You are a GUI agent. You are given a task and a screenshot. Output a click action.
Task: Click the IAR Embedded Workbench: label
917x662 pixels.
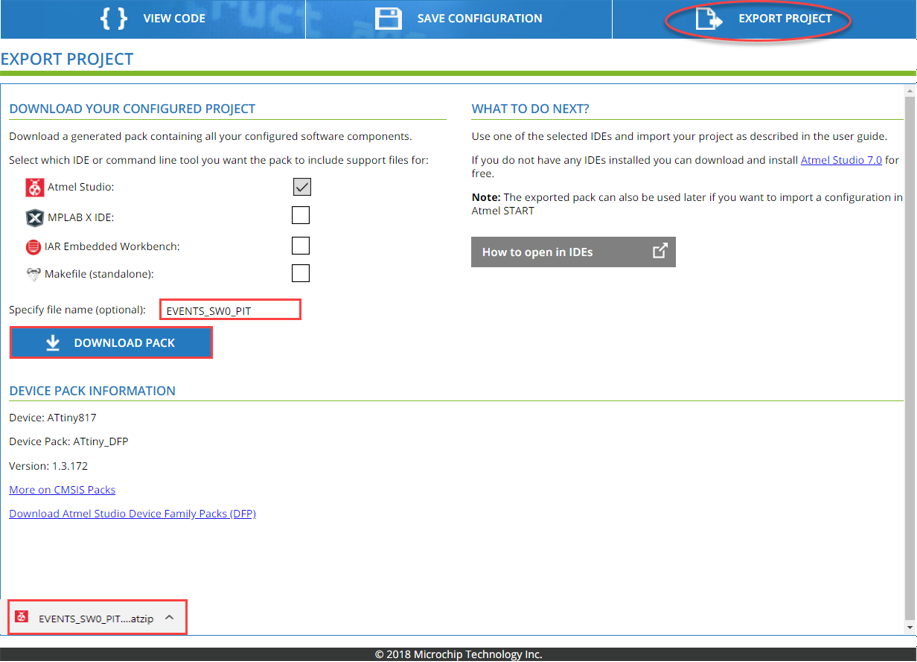tap(112, 247)
